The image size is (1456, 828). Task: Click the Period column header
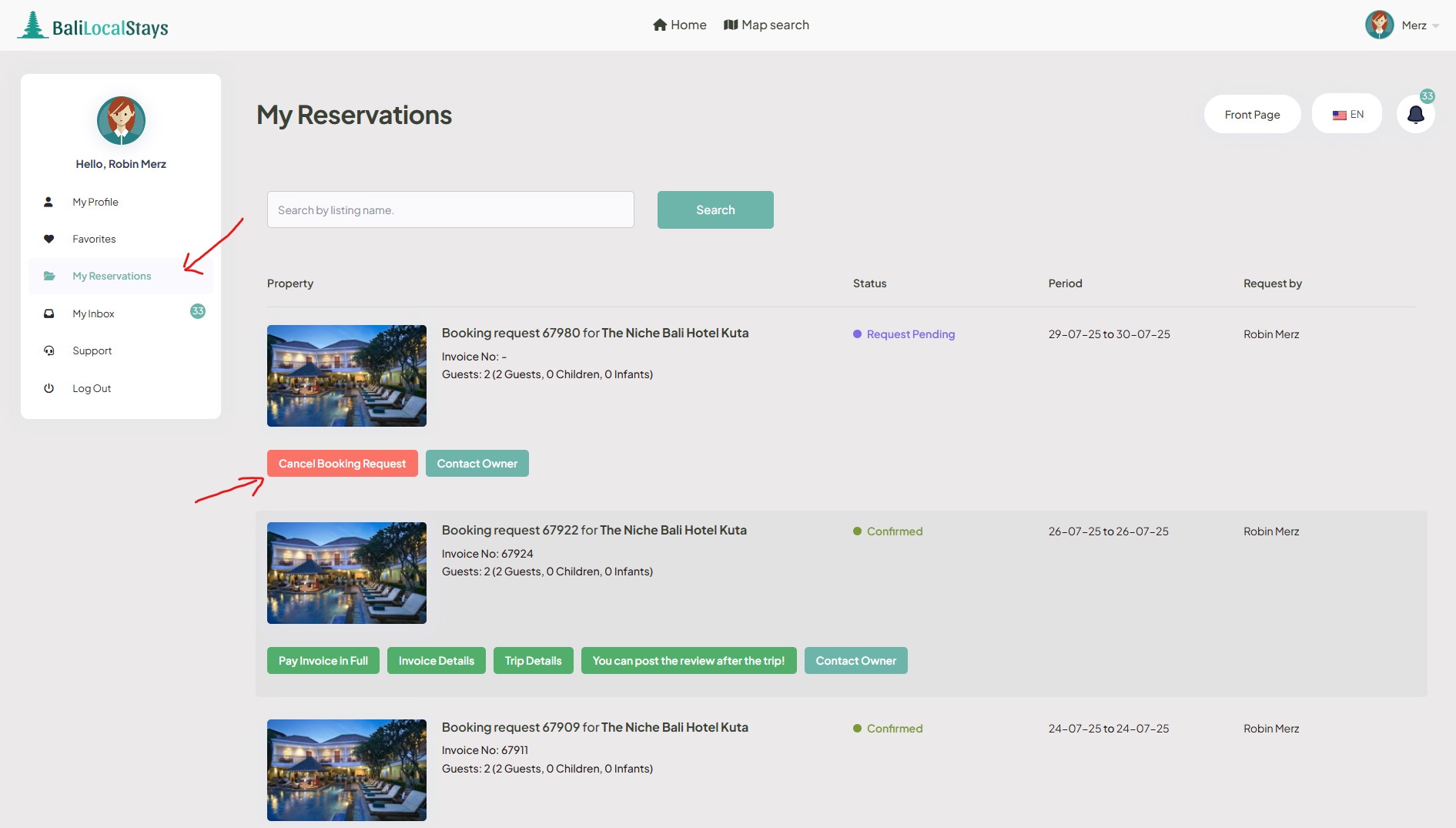[x=1065, y=283]
